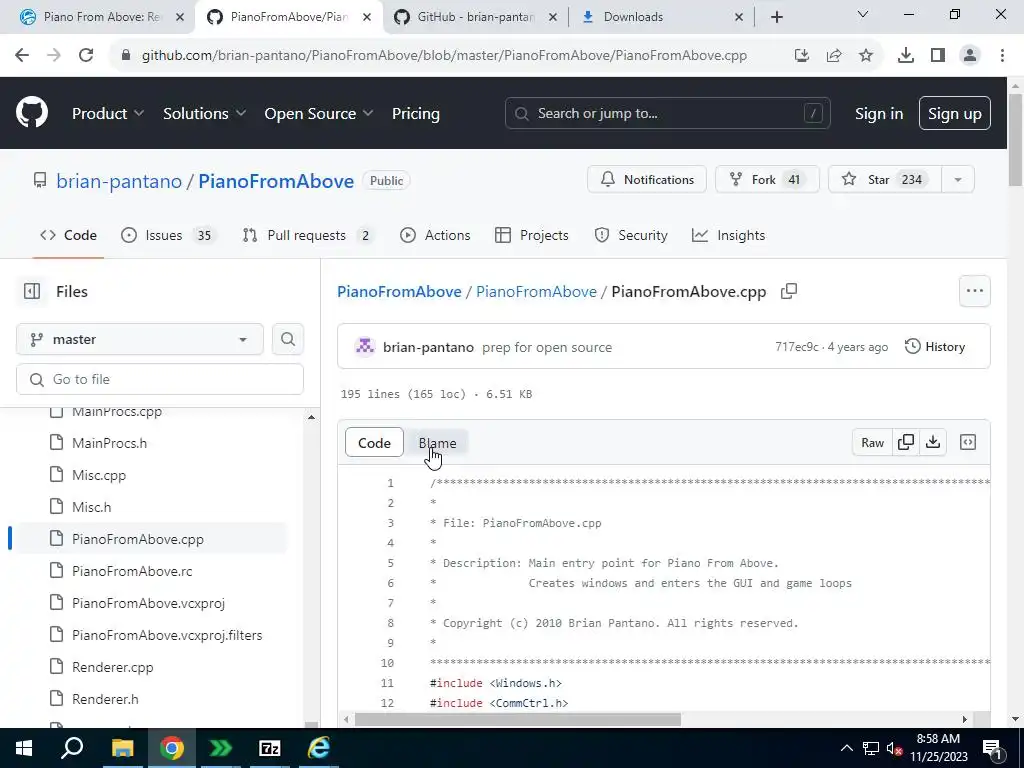The height and width of the screenshot is (768, 1024).
Task: Open the Projects tab
Action: click(532, 235)
